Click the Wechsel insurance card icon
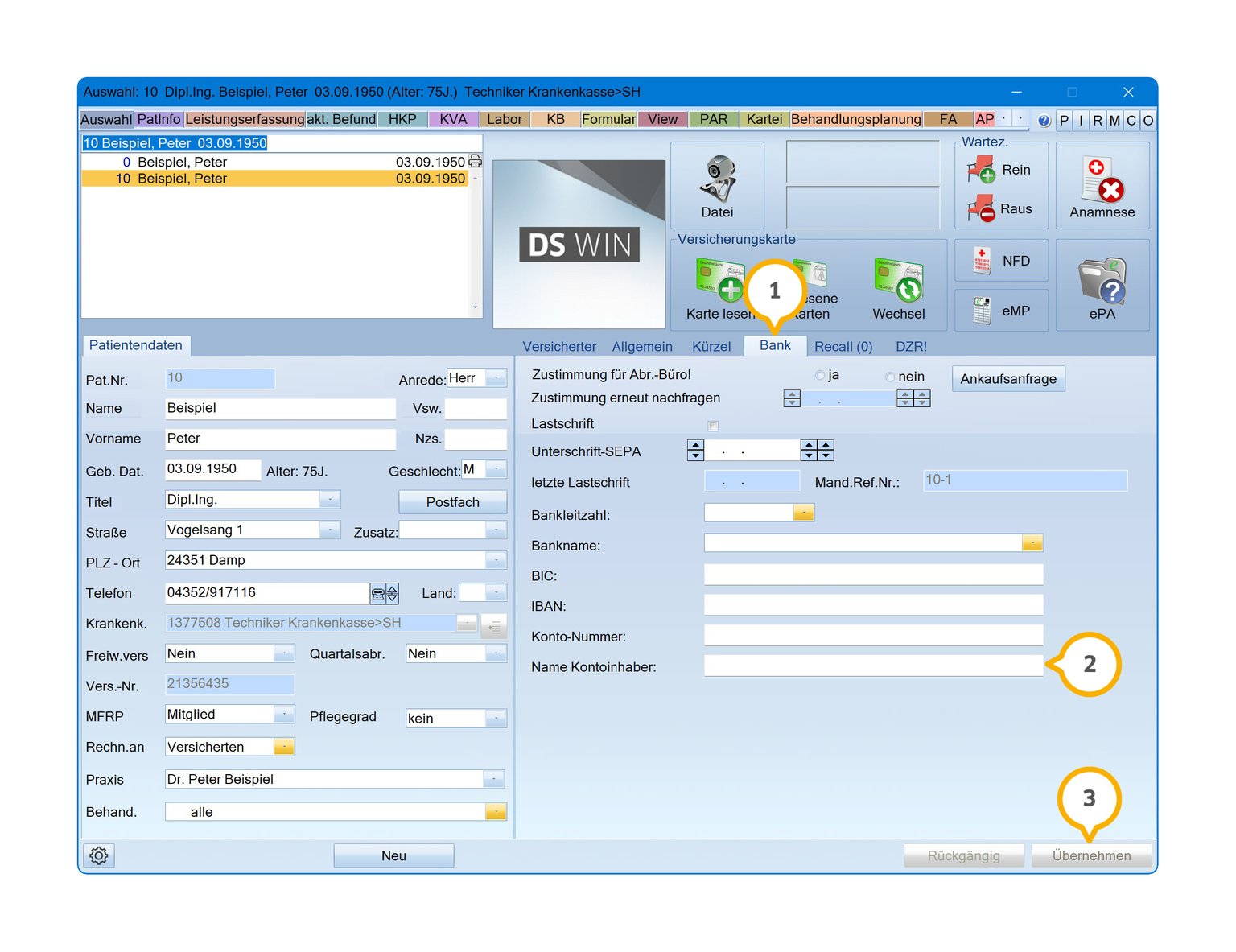 [898, 280]
